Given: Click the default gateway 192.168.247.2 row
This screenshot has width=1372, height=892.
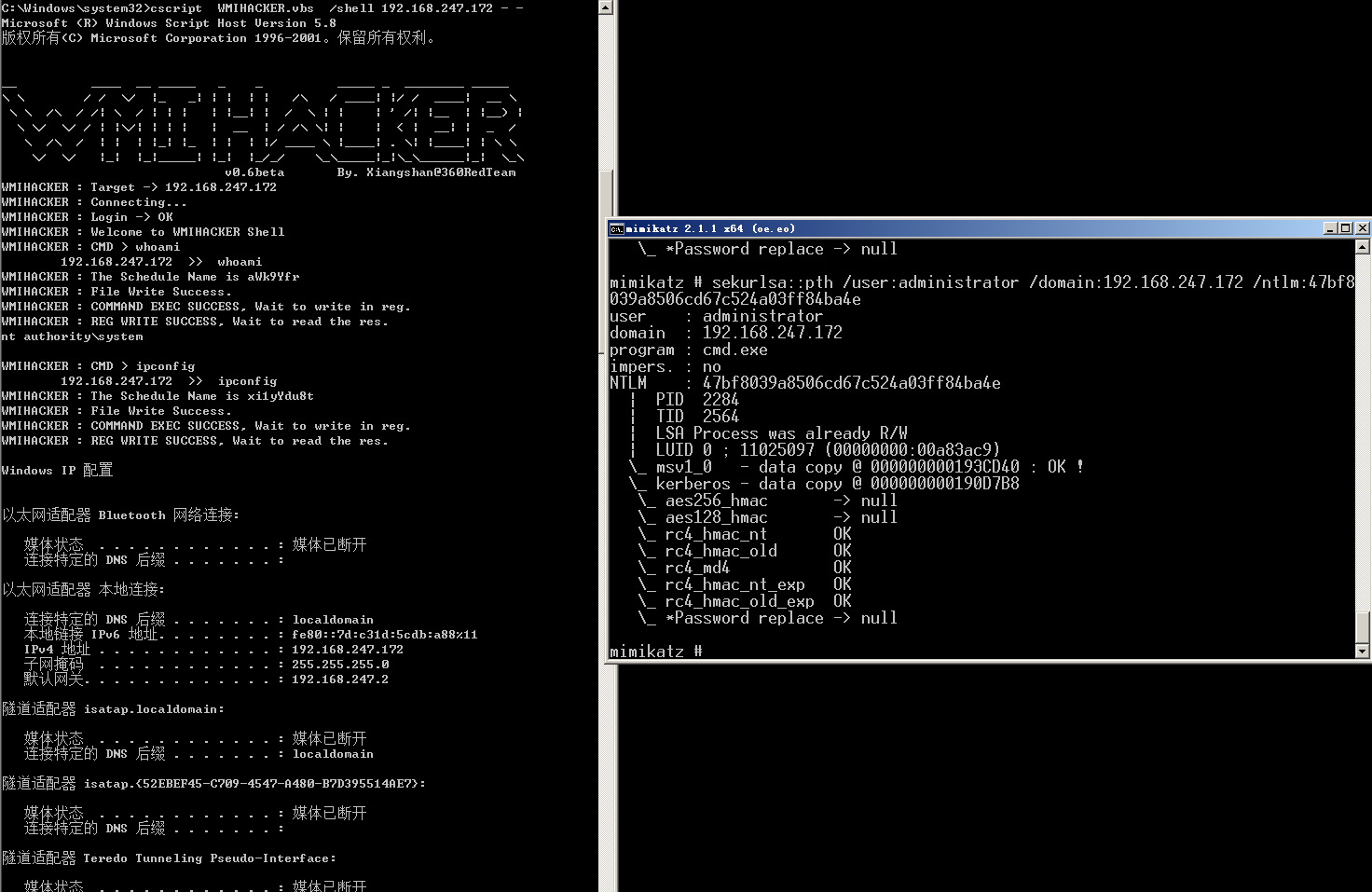Looking at the screenshot, I should point(207,679).
